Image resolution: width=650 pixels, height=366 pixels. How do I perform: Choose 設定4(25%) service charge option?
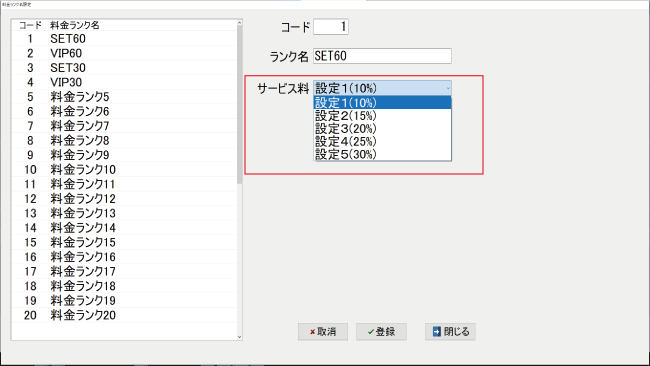(x=382, y=141)
